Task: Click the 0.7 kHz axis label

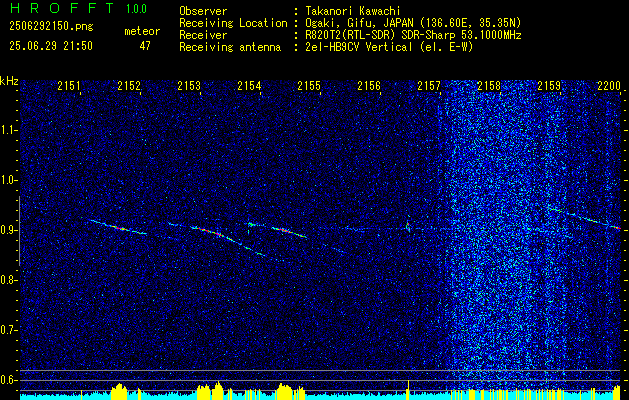Action: [x=7, y=330]
